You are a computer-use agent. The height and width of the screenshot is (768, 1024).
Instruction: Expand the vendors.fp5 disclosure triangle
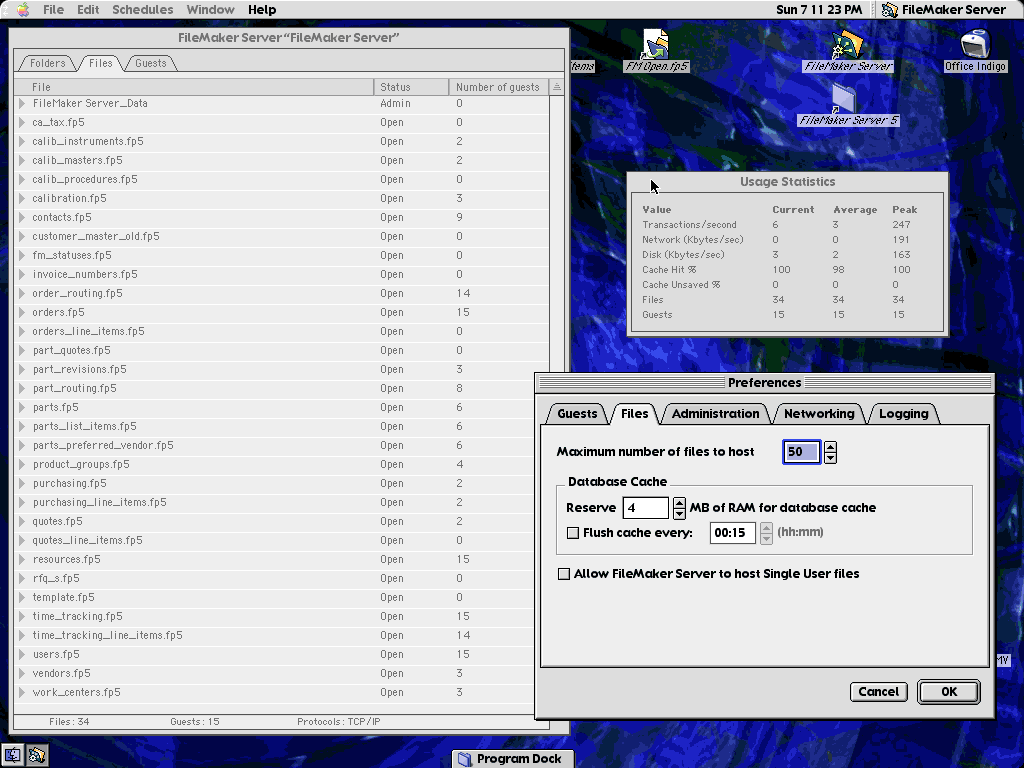click(22, 673)
